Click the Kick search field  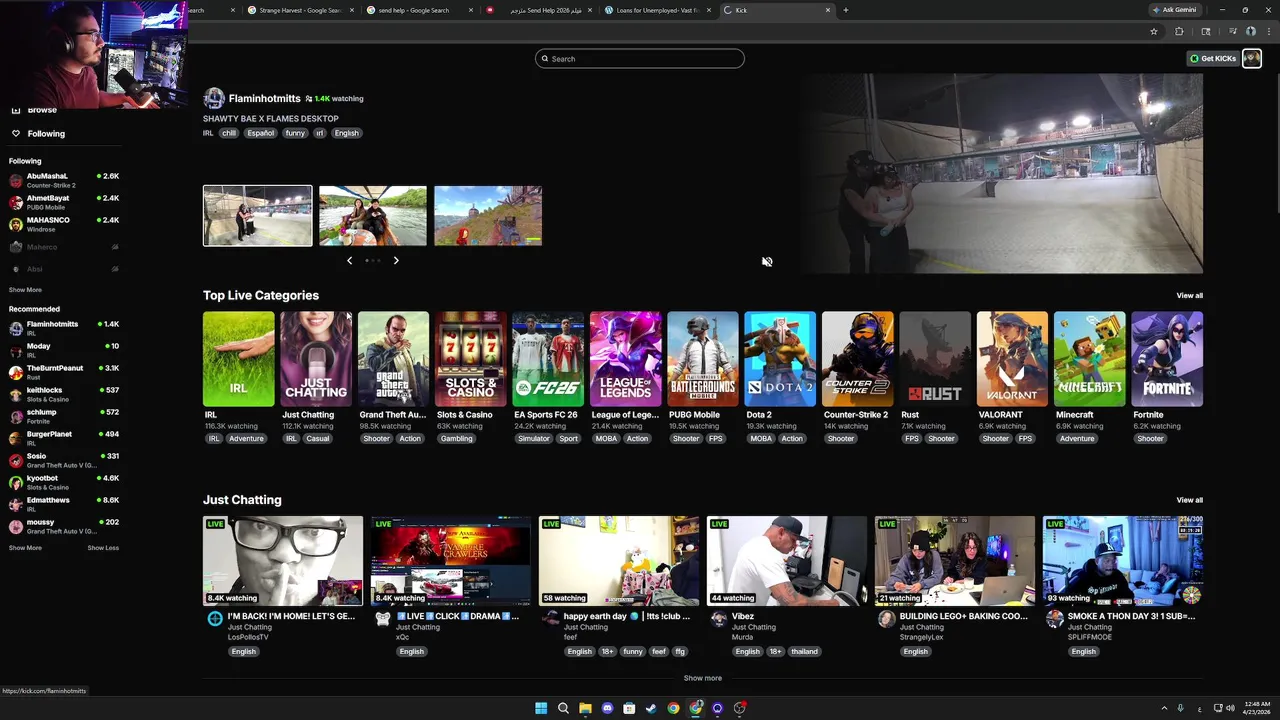(x=640, y=59)
